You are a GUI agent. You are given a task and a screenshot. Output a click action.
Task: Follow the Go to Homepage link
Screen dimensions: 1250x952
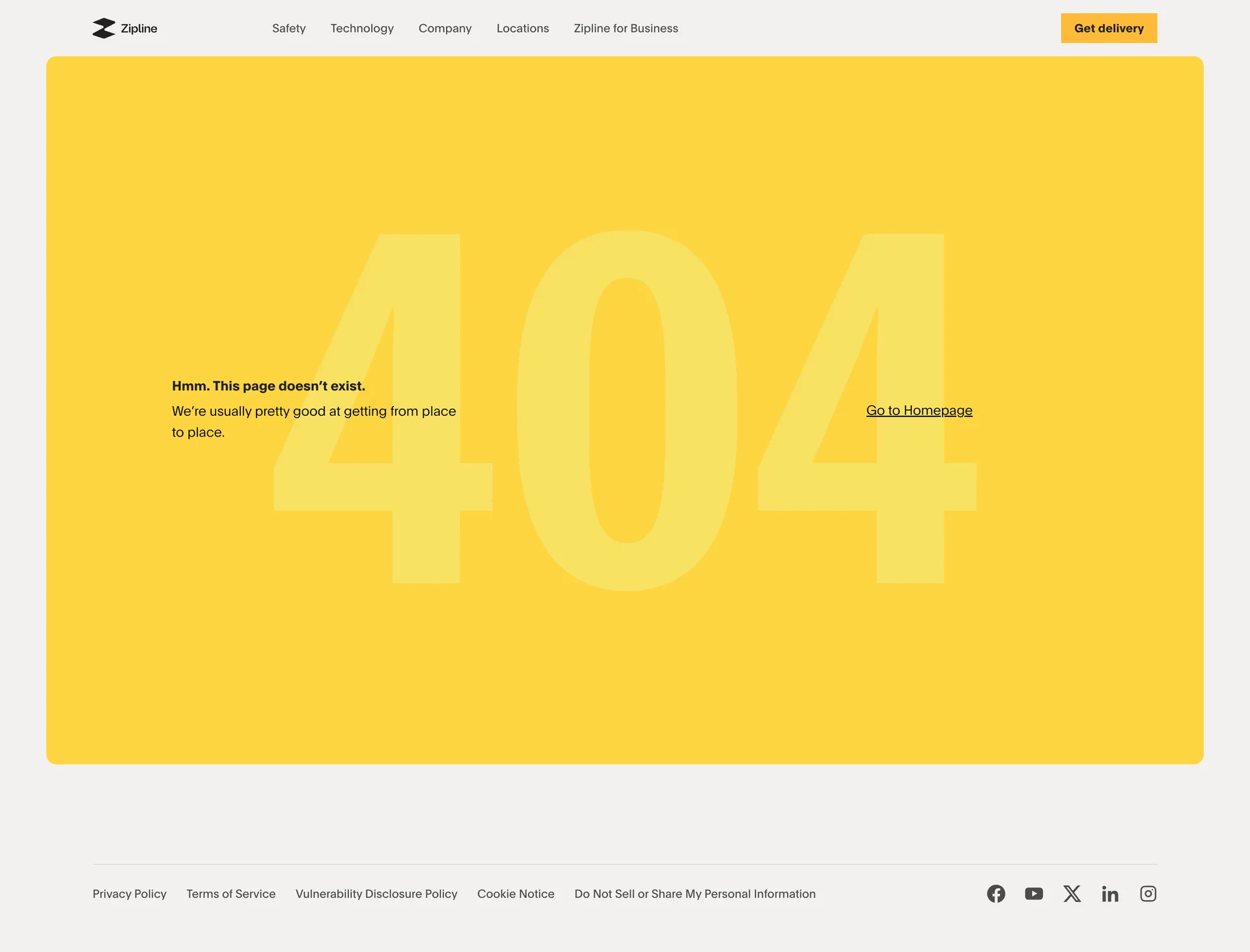coord(919,411)
